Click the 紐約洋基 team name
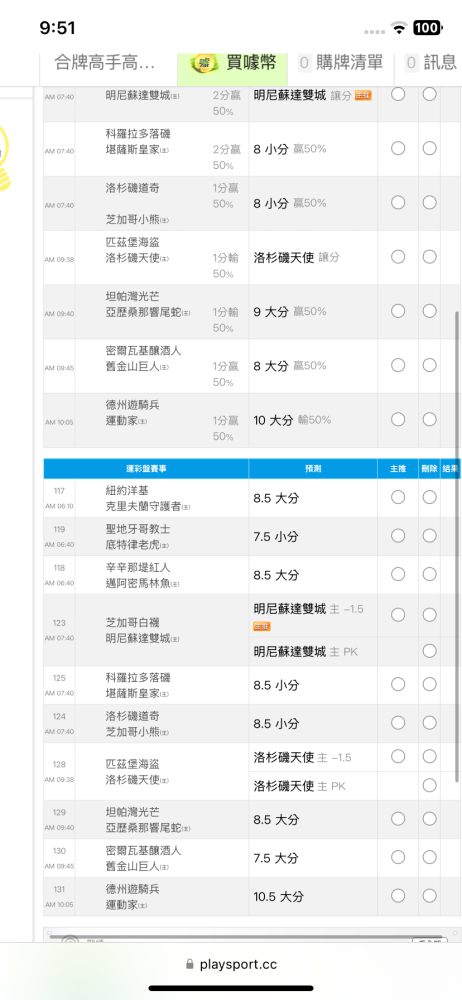Image resolution: width=462 pixels, height=1000 pixels. click(126, 491)
